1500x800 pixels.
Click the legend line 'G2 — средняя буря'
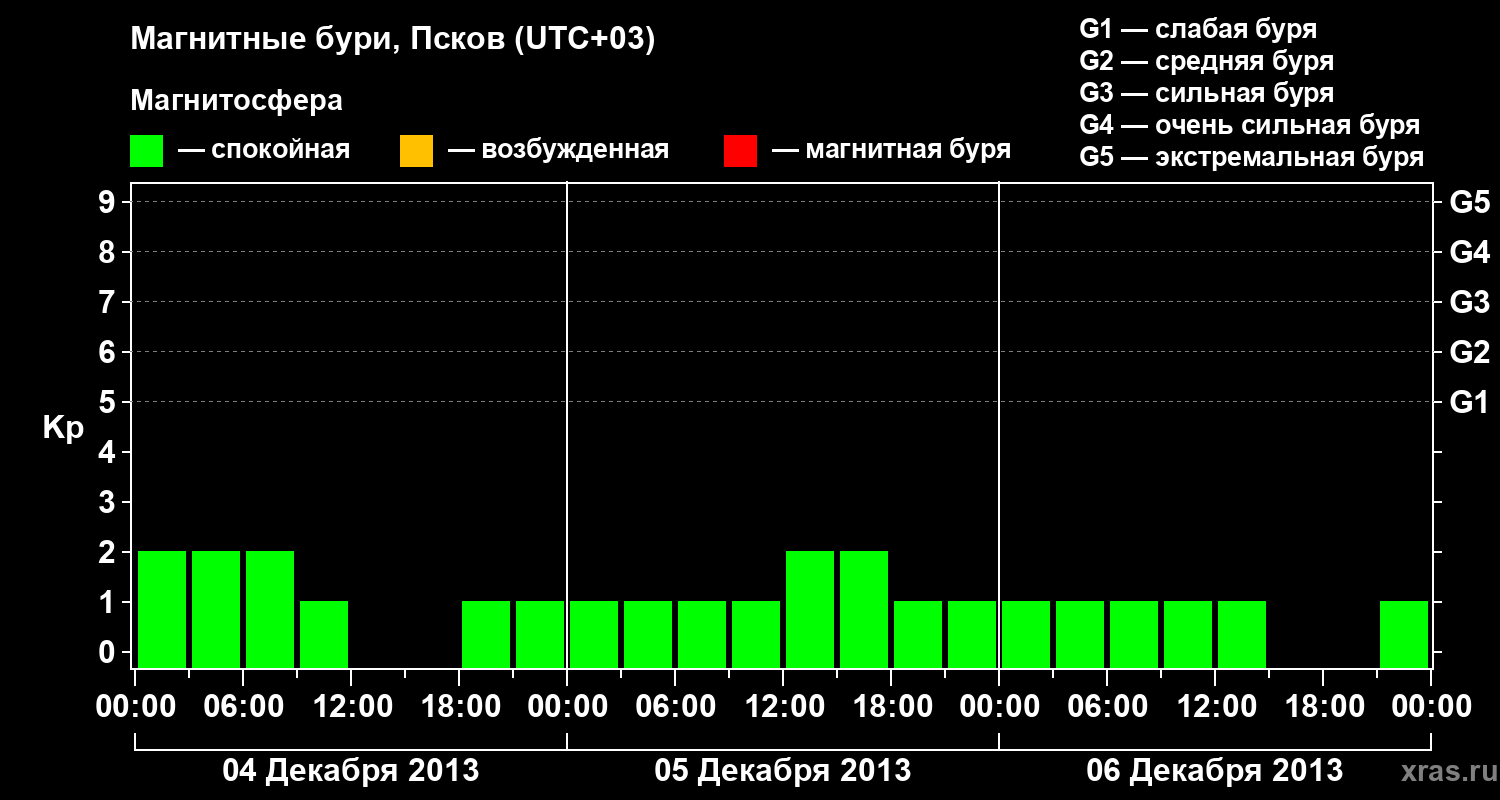coord(1207,60)
